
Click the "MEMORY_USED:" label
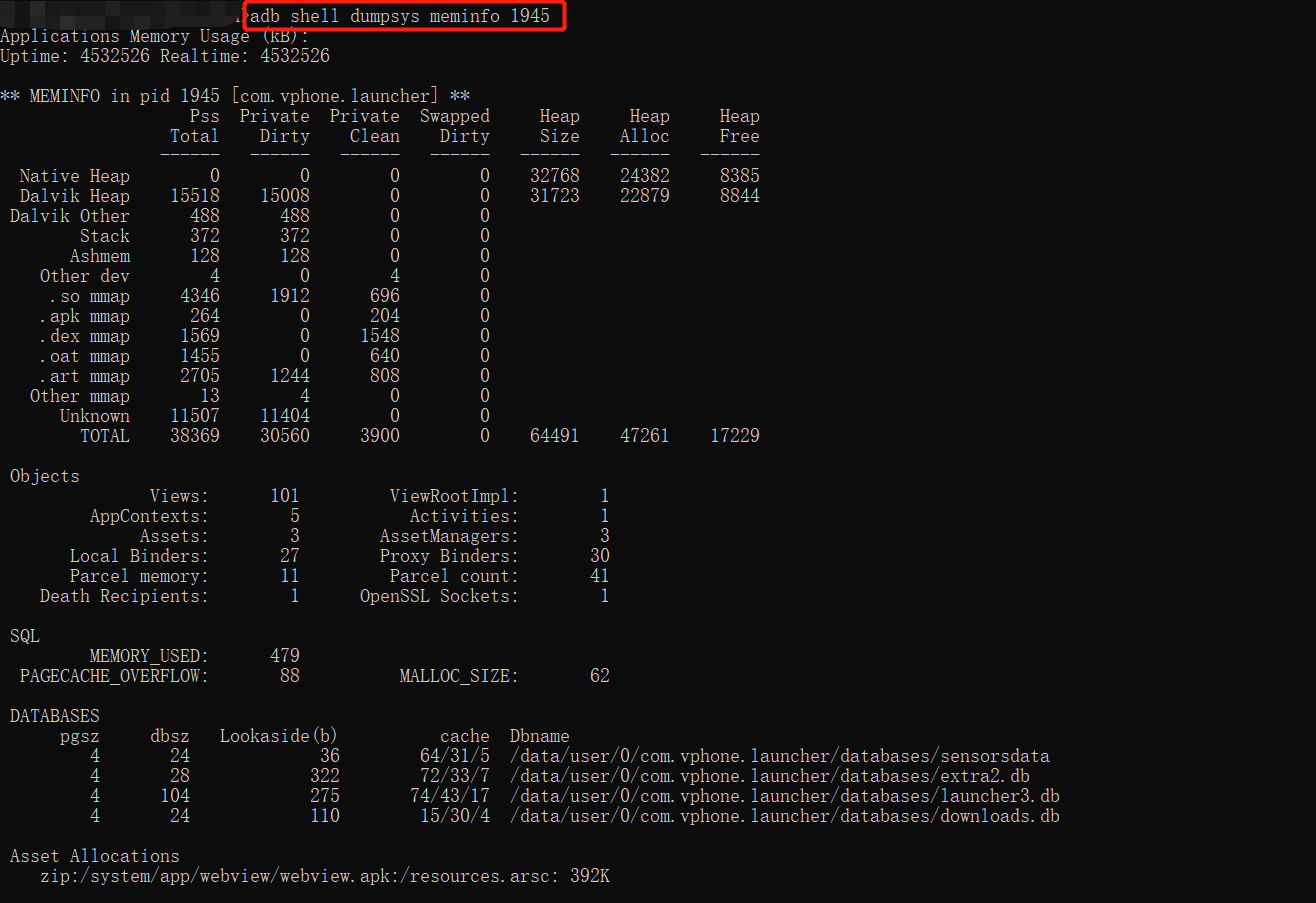(150, 656)
